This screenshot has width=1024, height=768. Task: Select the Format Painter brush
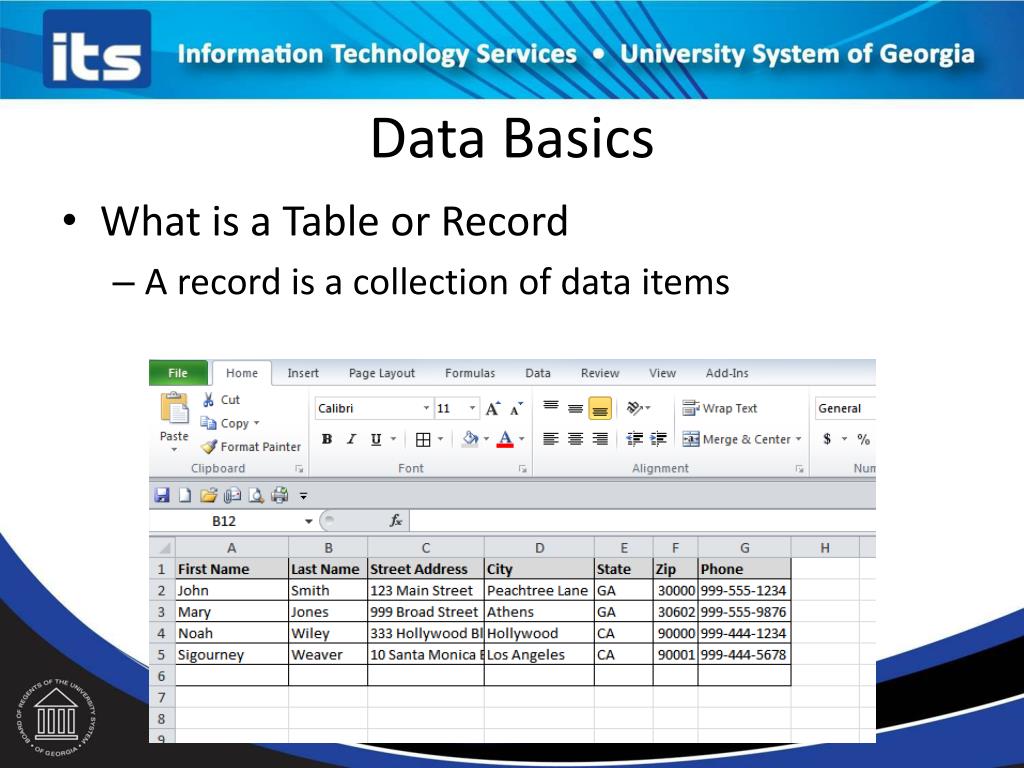(209, 447)
